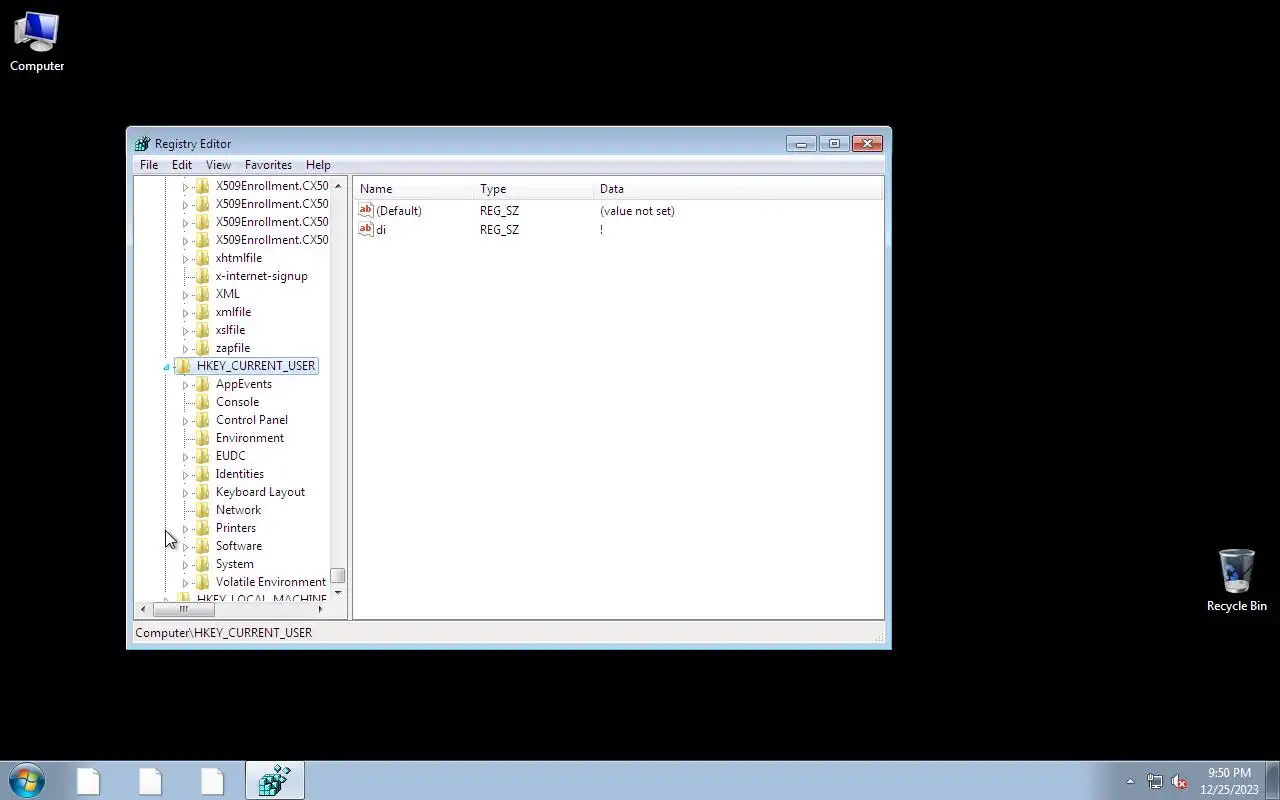Sort values by Type column header

click(x=534, y=189)
